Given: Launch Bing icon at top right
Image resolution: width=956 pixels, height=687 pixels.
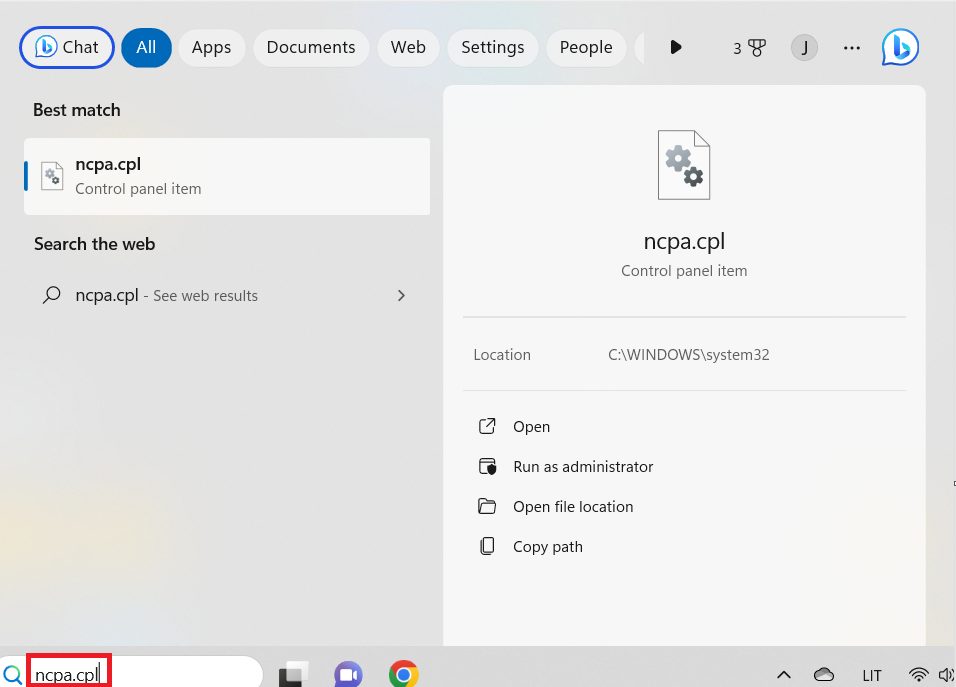Looking at the screenshot, I should click(900, 47).
